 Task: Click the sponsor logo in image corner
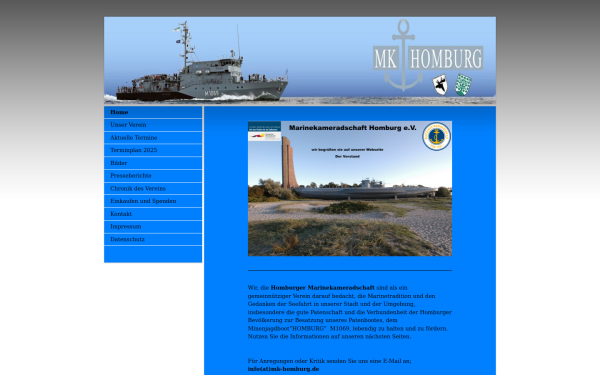pos(264,131)
